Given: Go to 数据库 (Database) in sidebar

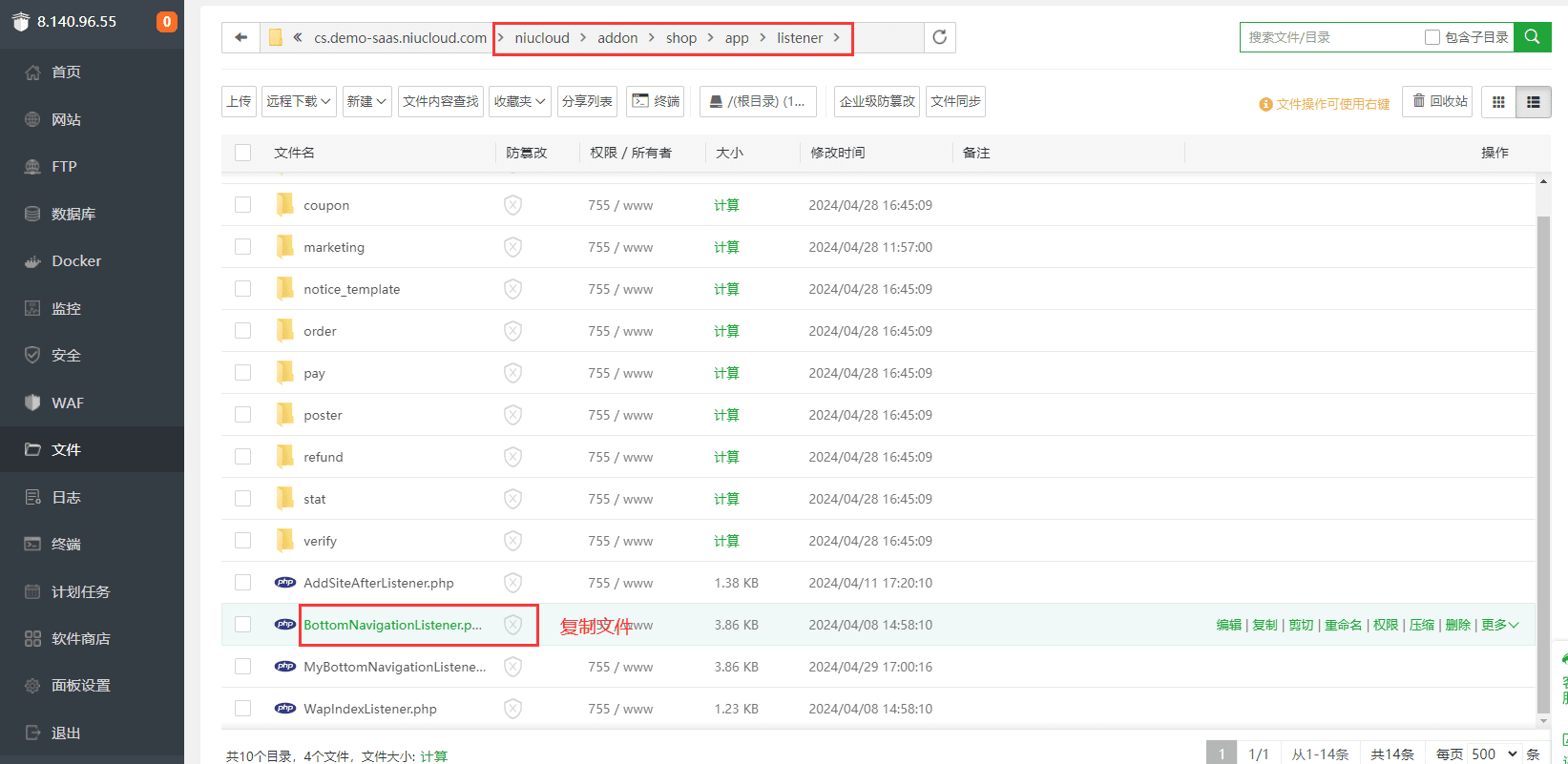Looking at the screenshot, I should [73, 214].
